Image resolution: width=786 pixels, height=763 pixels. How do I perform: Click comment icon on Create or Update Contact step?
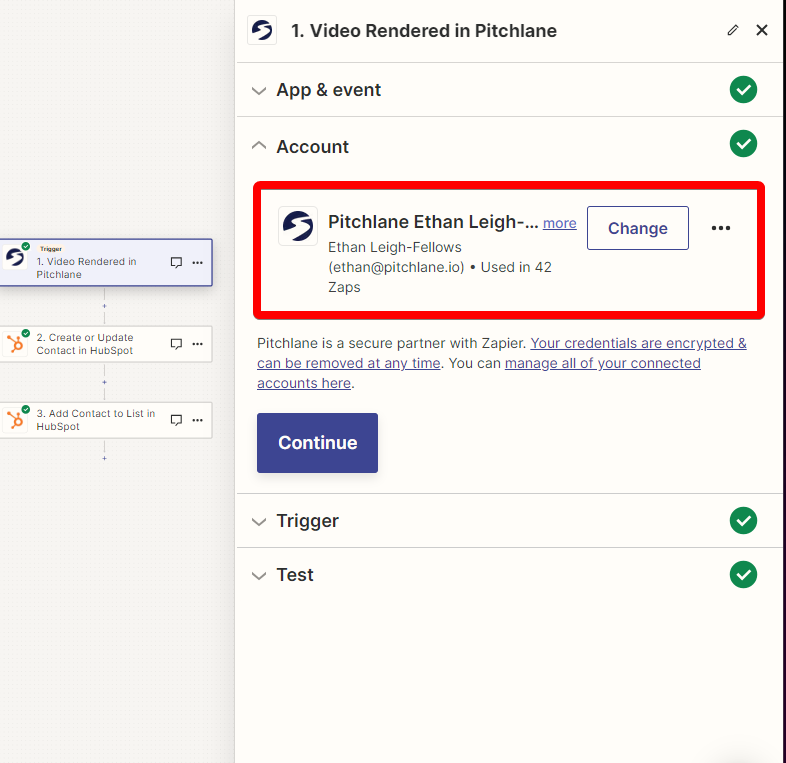point(176,344)
